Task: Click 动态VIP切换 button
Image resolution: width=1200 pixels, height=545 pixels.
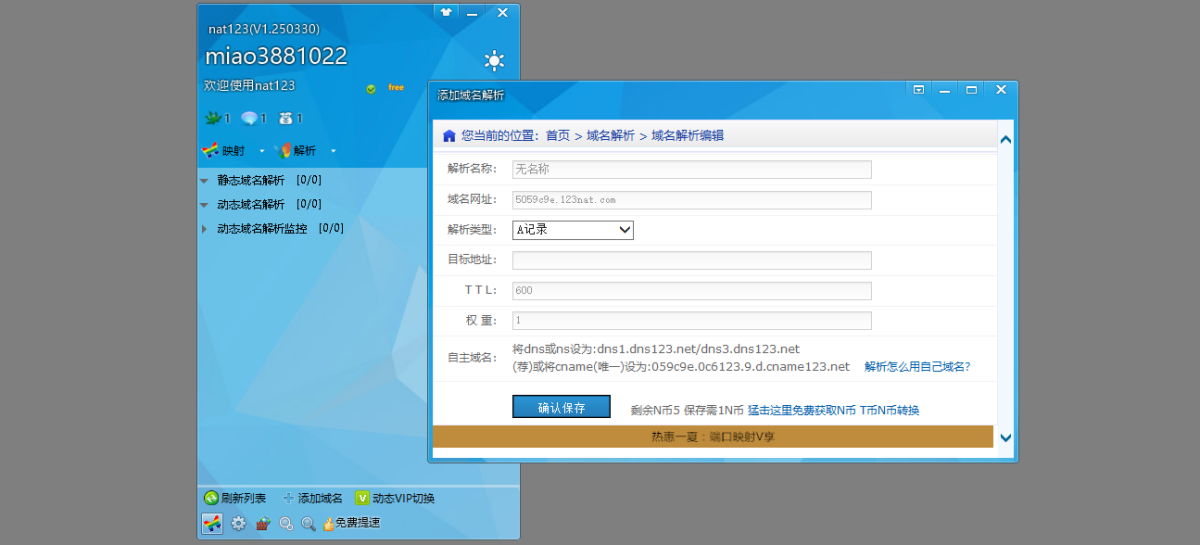Action: tap(395, 498)
